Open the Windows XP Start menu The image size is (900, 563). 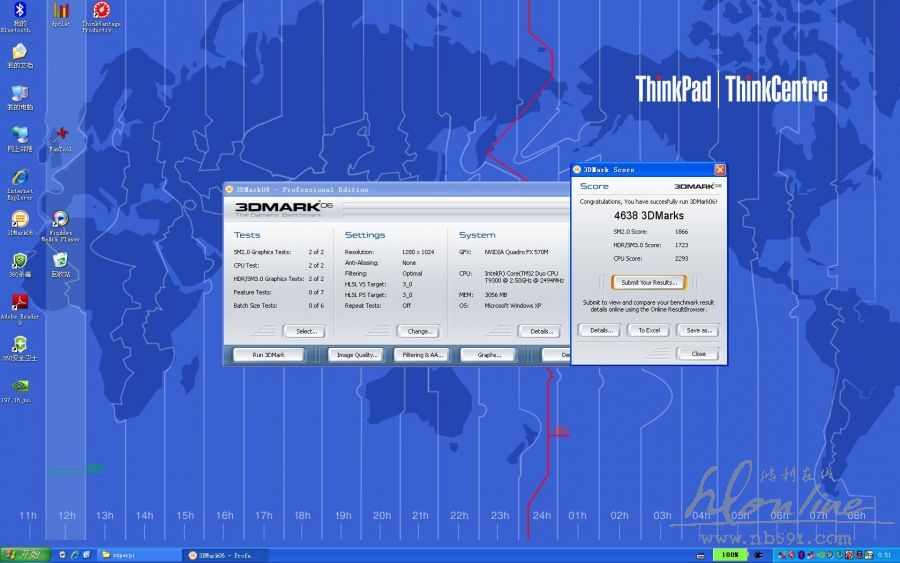point(24,554)
